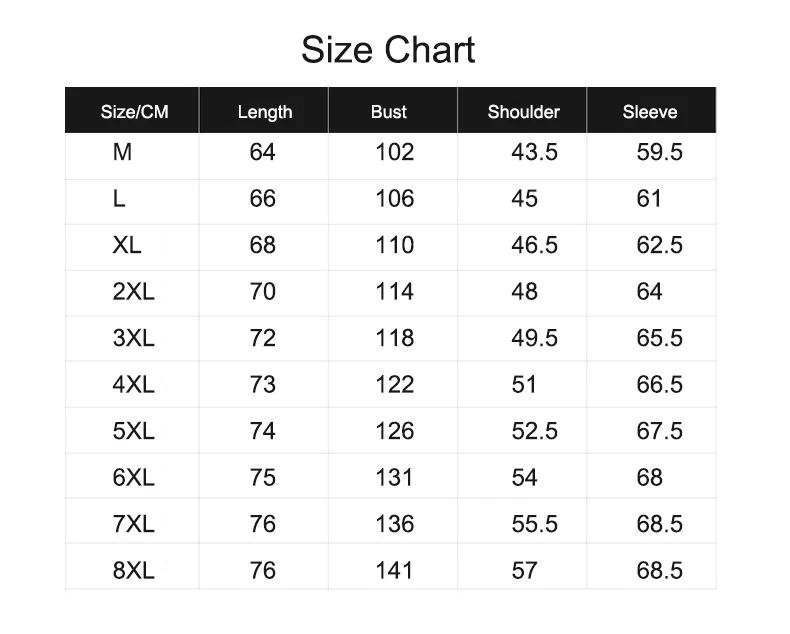Click the 5XL size row label

click(134, 431)
